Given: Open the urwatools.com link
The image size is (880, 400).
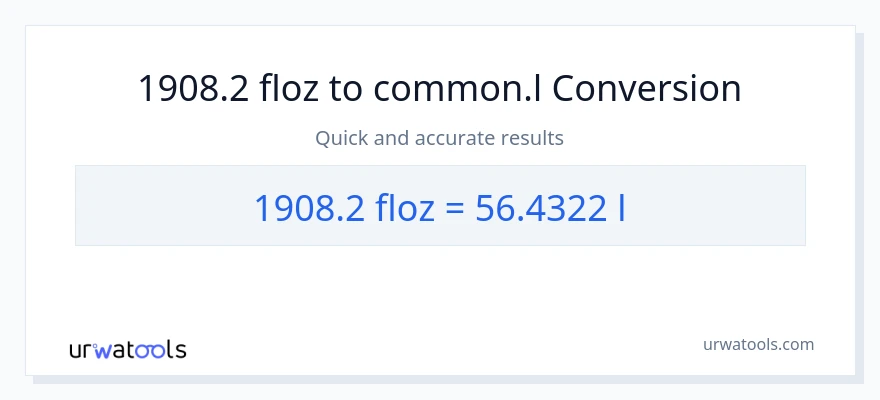Looking at the screenshot, I should (757, 344).
